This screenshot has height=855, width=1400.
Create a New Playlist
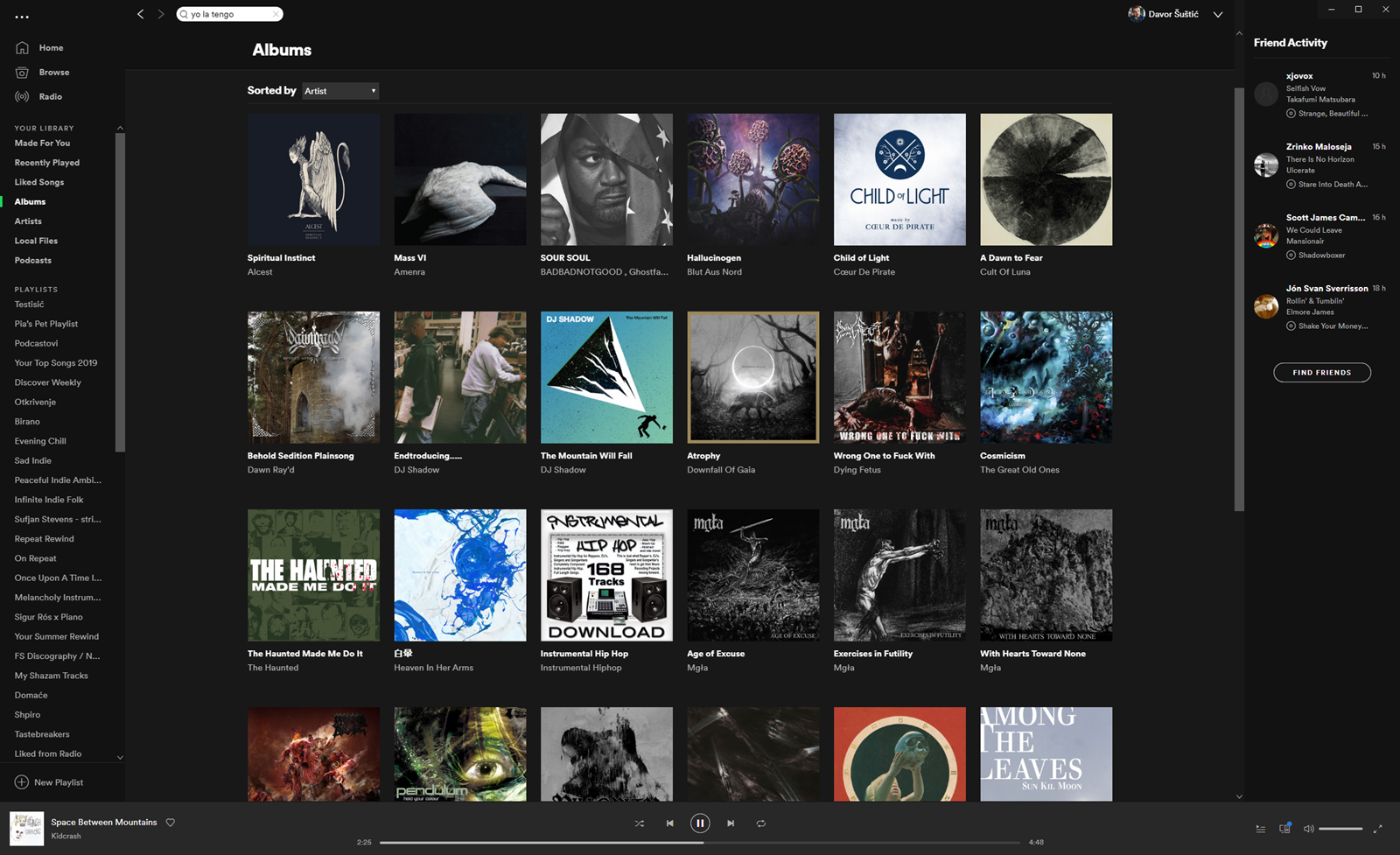pyautogui.click(x=49, y=782)
